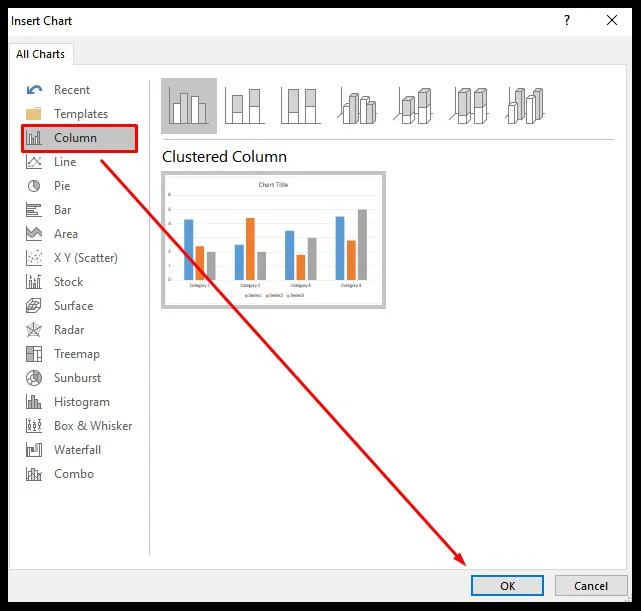
Task: Click the Line chart category icon
Action: coord(34,162)
